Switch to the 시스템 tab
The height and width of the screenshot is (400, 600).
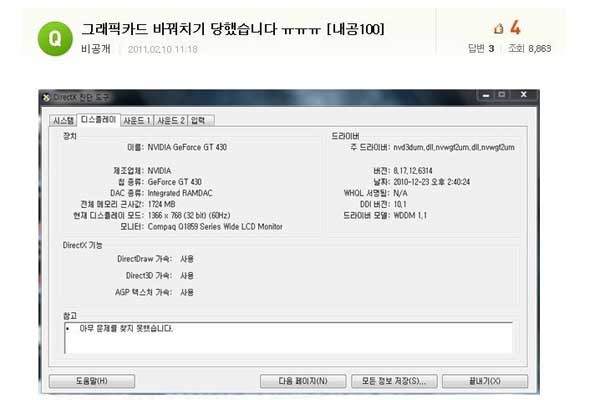pos(62,119)
